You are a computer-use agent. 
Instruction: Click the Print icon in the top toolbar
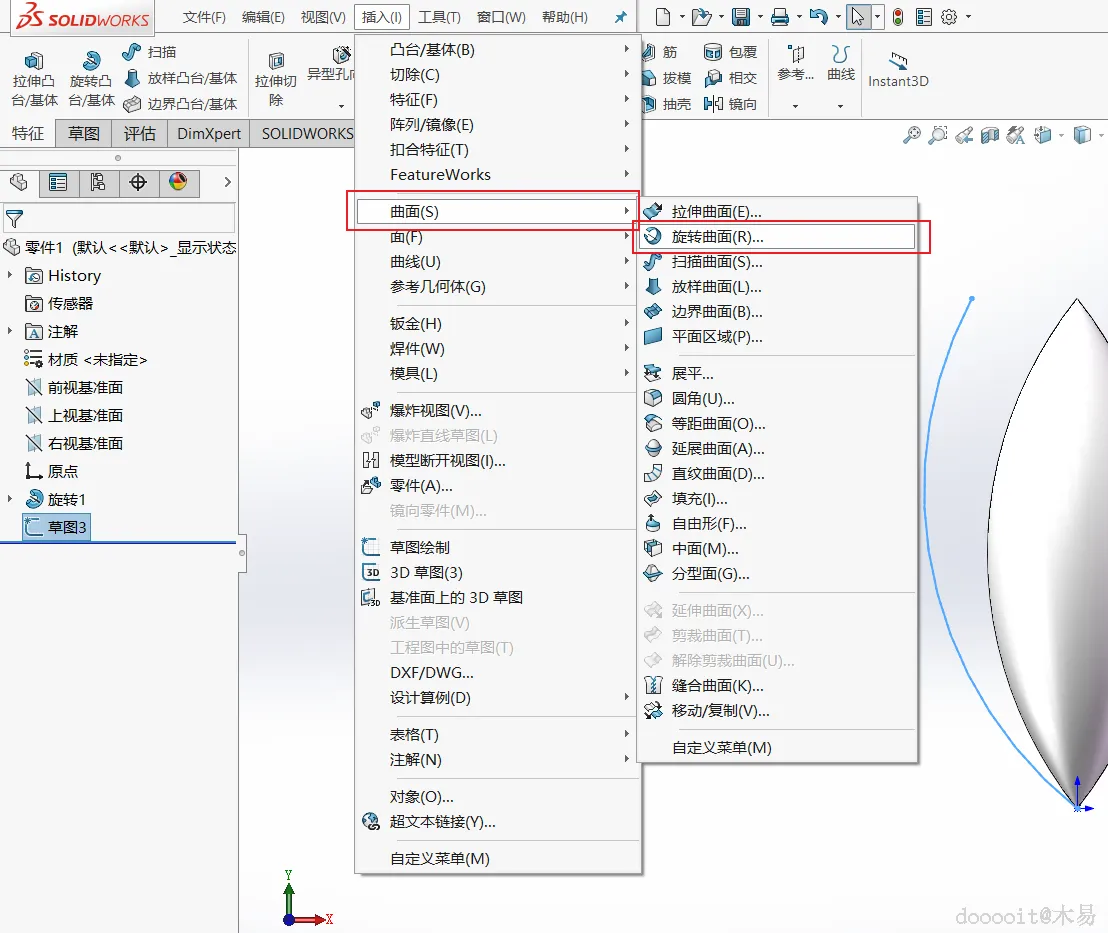point(779,17)
